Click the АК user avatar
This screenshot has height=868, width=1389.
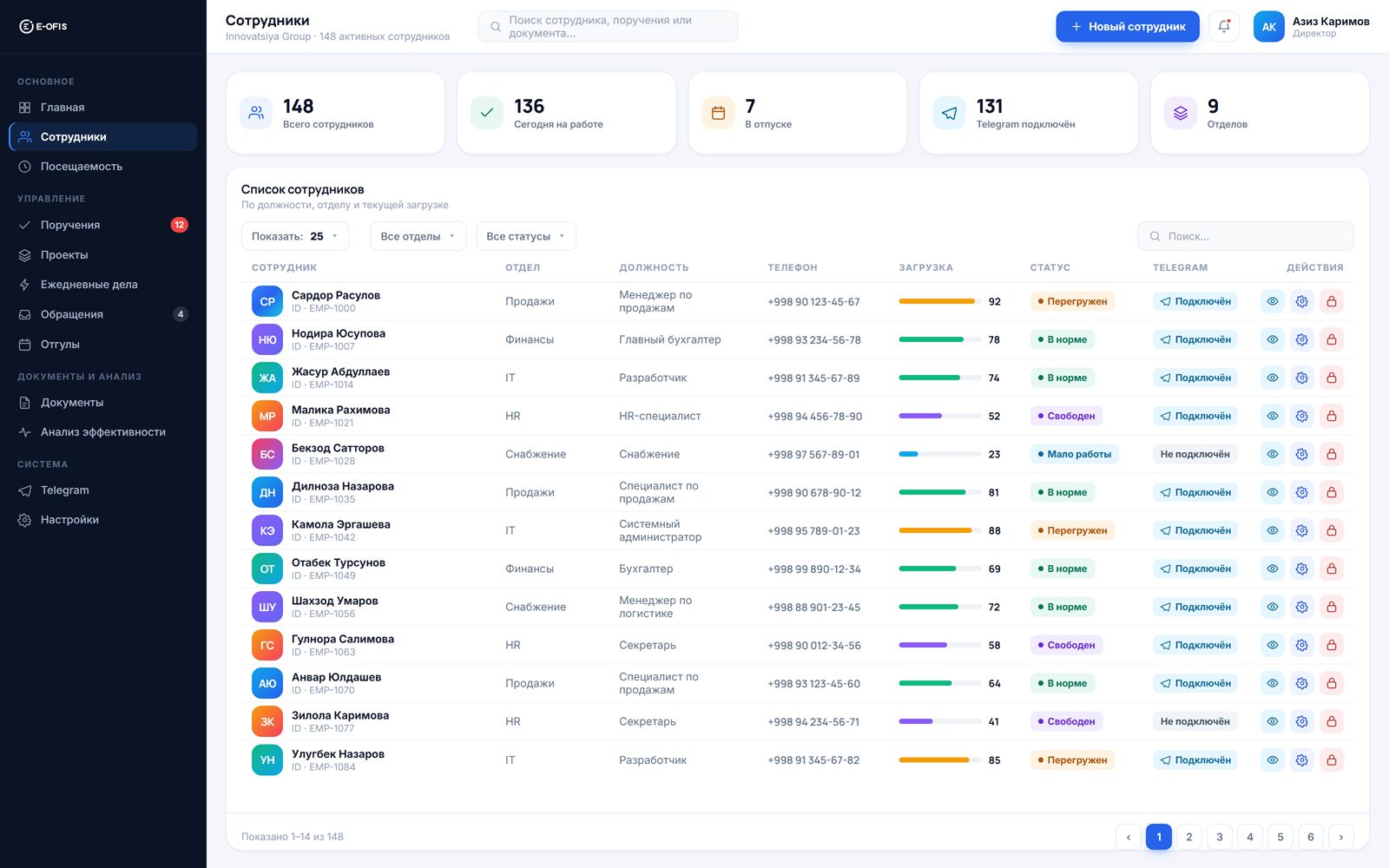coord(1268,26)
